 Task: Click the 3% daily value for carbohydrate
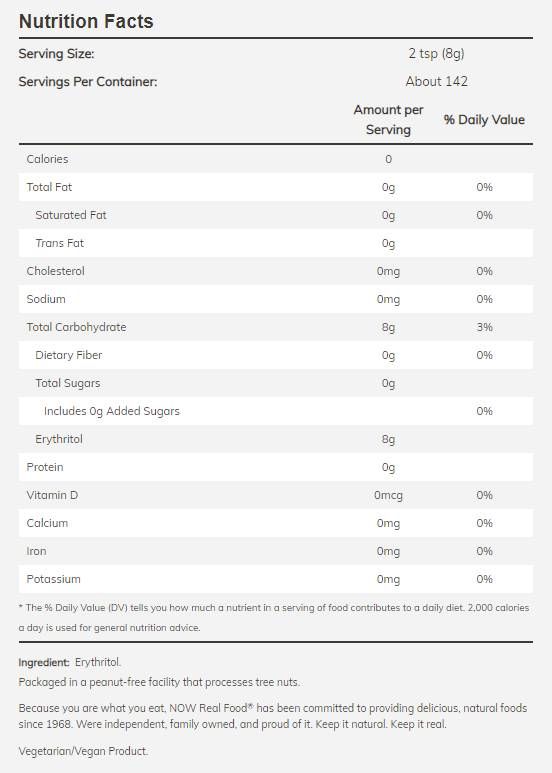click(484, 327)
